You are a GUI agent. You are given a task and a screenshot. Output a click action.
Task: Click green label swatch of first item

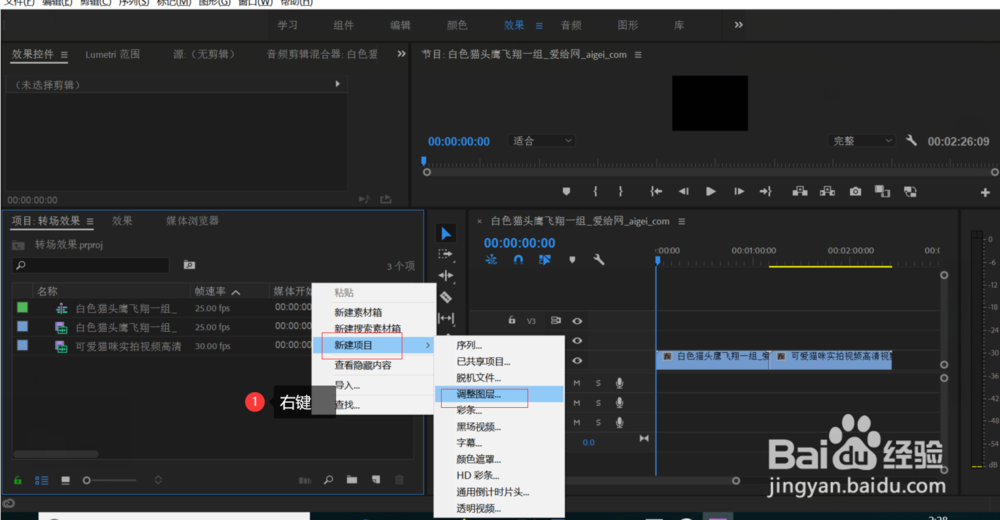pos(22,308)
